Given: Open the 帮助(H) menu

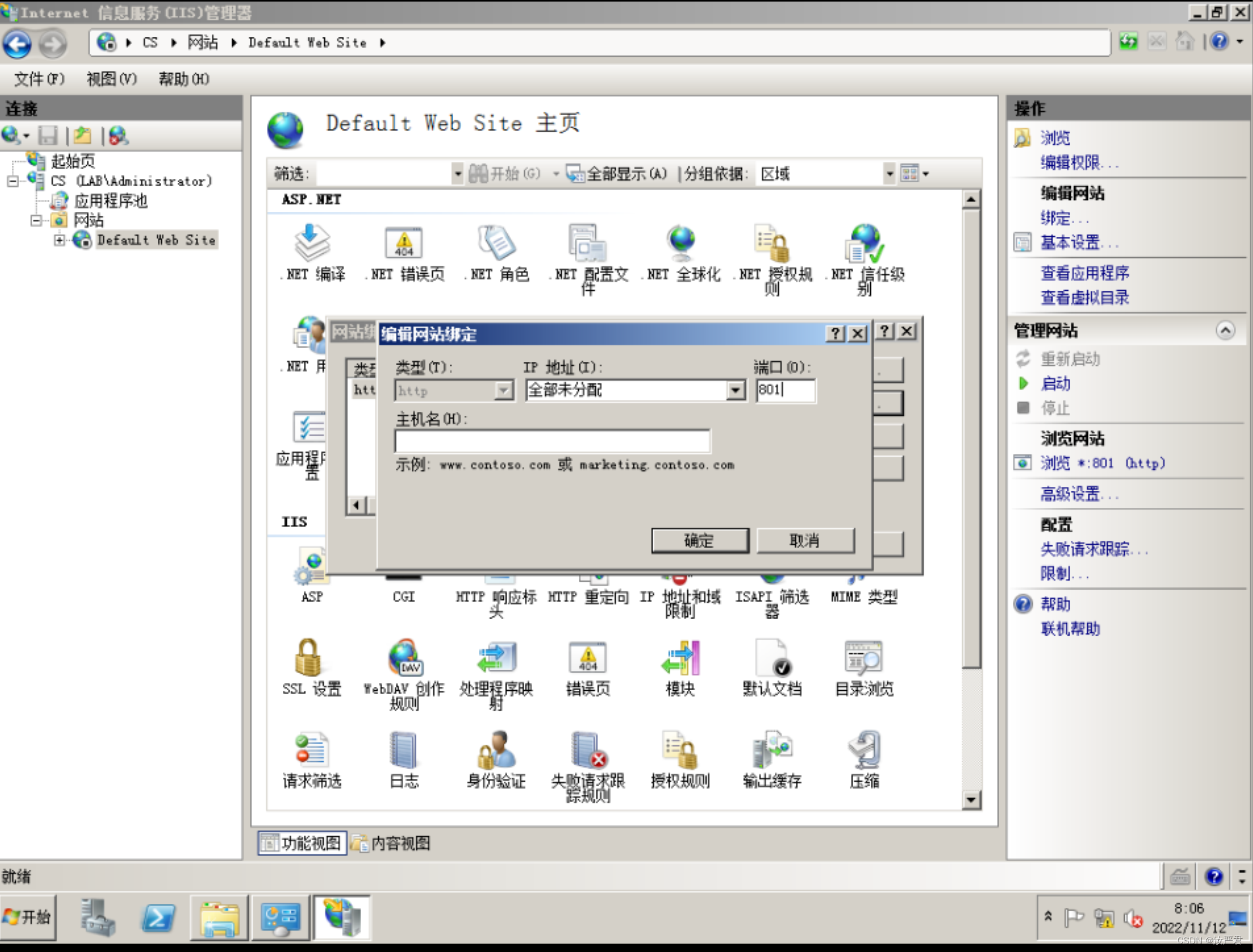Looking at the screenshot, I should (184, 79).
